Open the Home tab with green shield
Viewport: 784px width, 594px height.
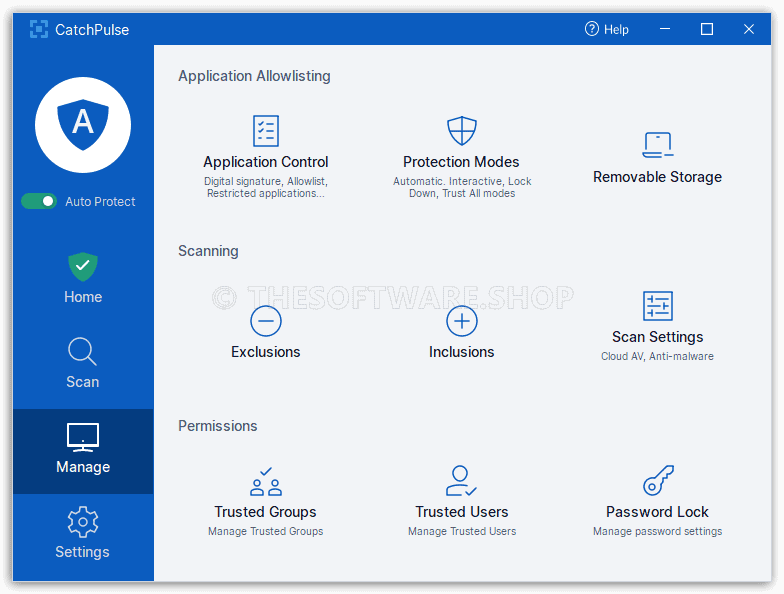click(83, 278)
